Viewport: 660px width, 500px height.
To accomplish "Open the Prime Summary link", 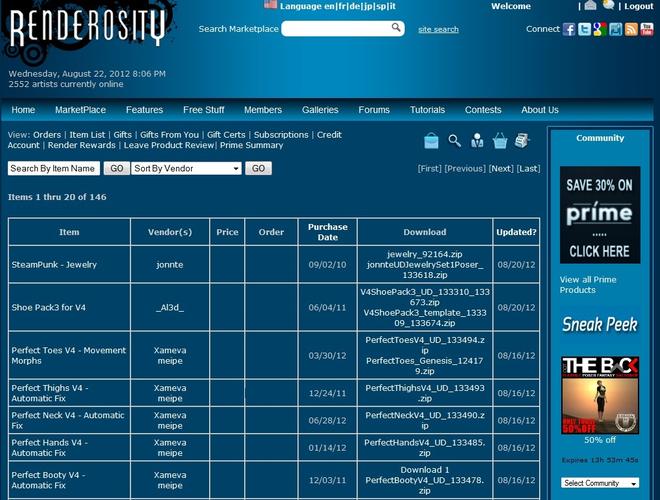I will [x=251, y=145].
